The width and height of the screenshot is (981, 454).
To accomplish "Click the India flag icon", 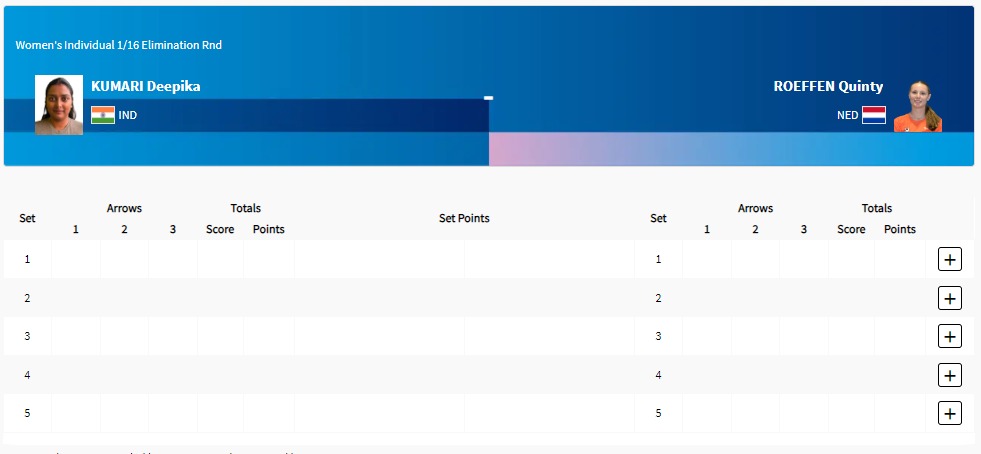I will [x=103, y=115].
